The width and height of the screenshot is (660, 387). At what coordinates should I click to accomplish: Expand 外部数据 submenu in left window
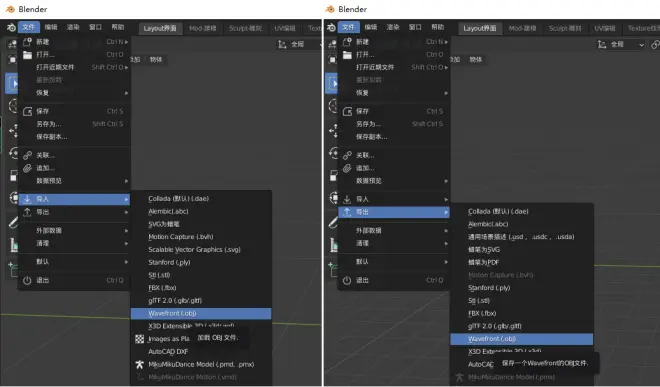tap(75, 230)
